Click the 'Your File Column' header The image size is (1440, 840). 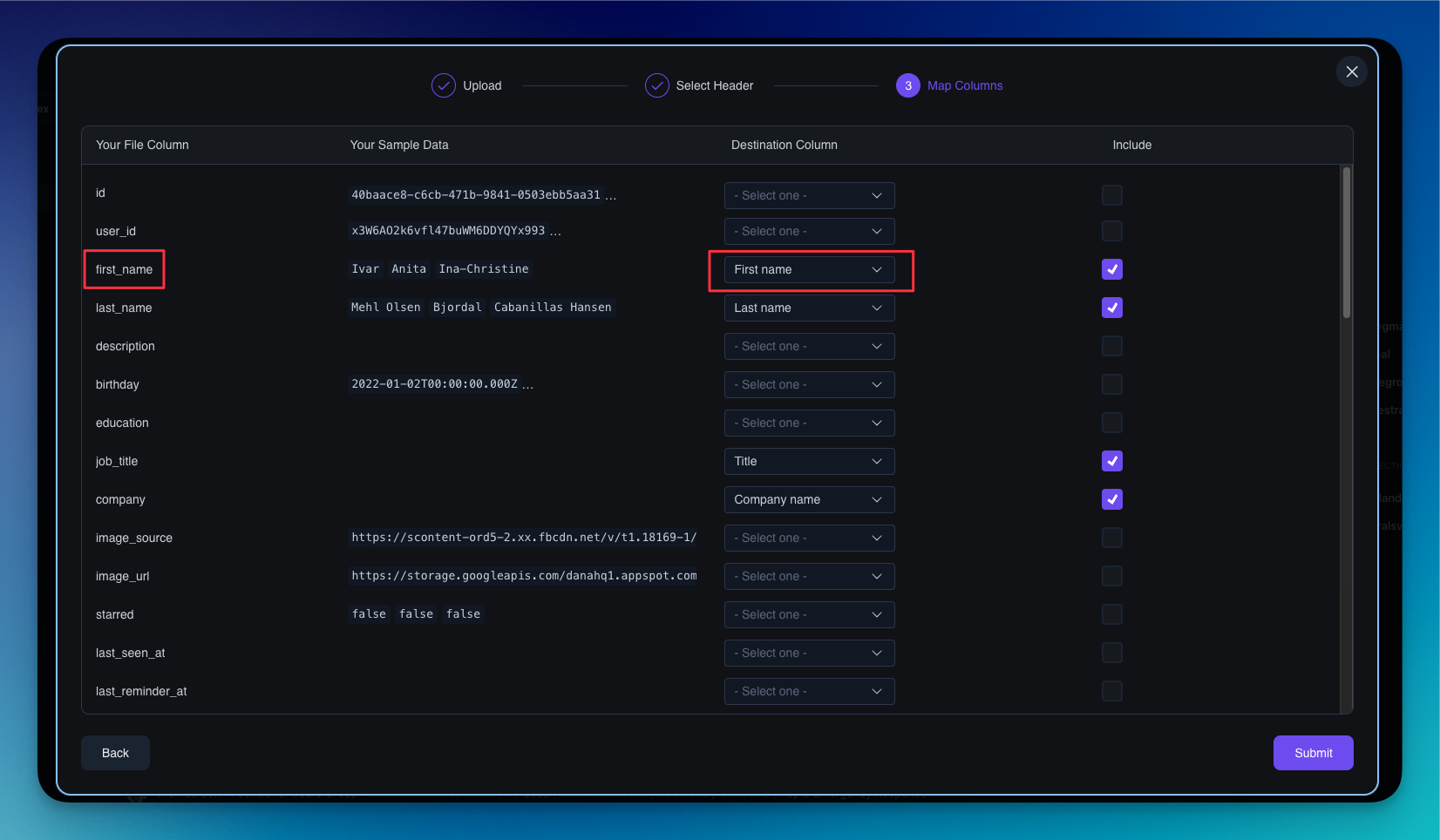click(142, 145)
